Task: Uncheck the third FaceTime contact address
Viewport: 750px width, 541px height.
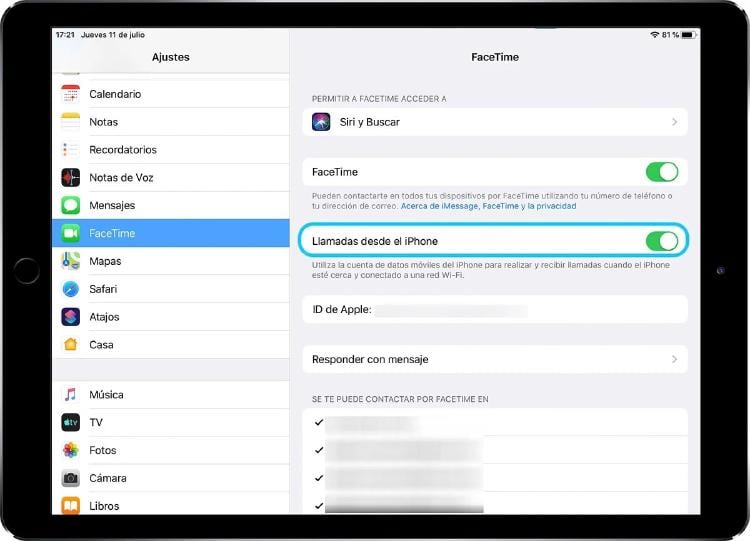Action: pos(319,478)
